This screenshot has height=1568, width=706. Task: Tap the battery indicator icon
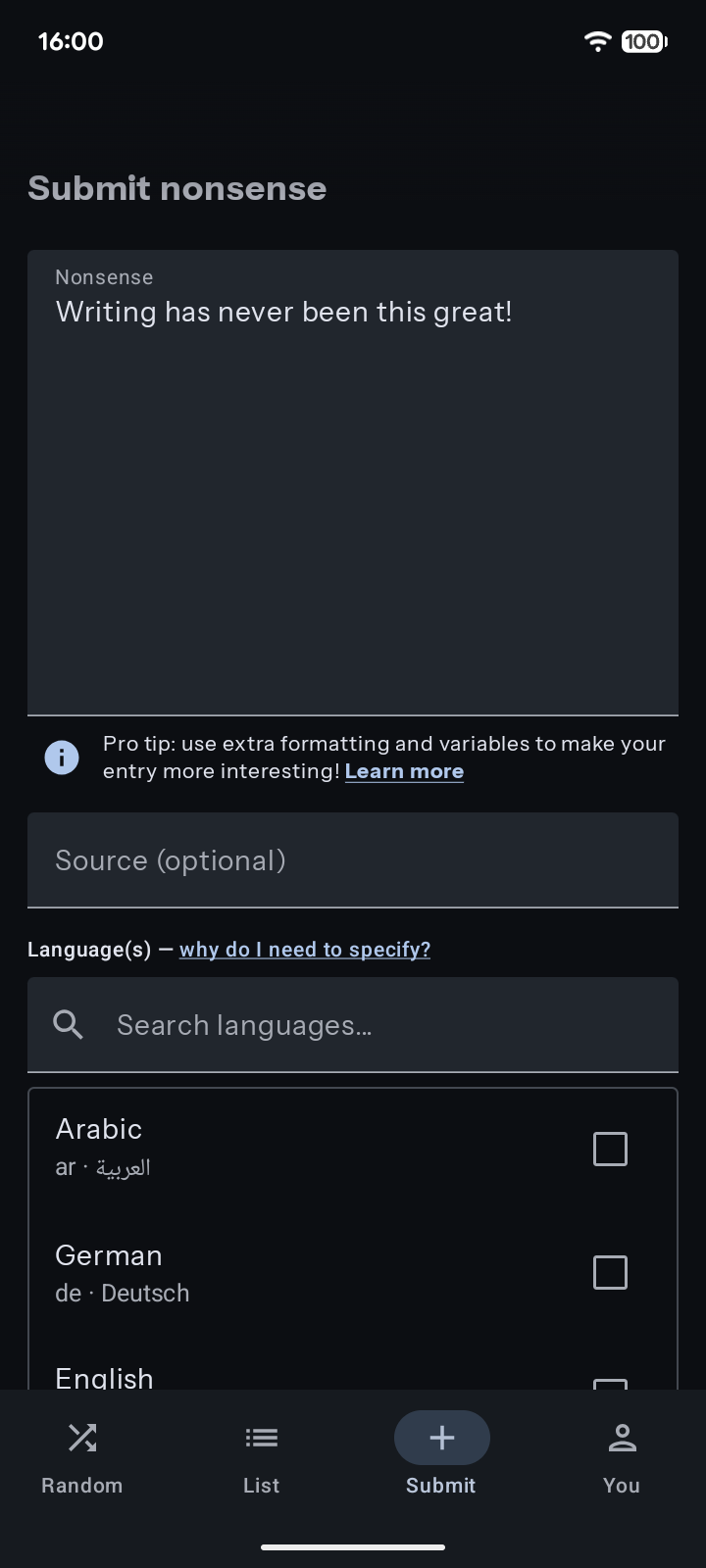coord(643,41)
